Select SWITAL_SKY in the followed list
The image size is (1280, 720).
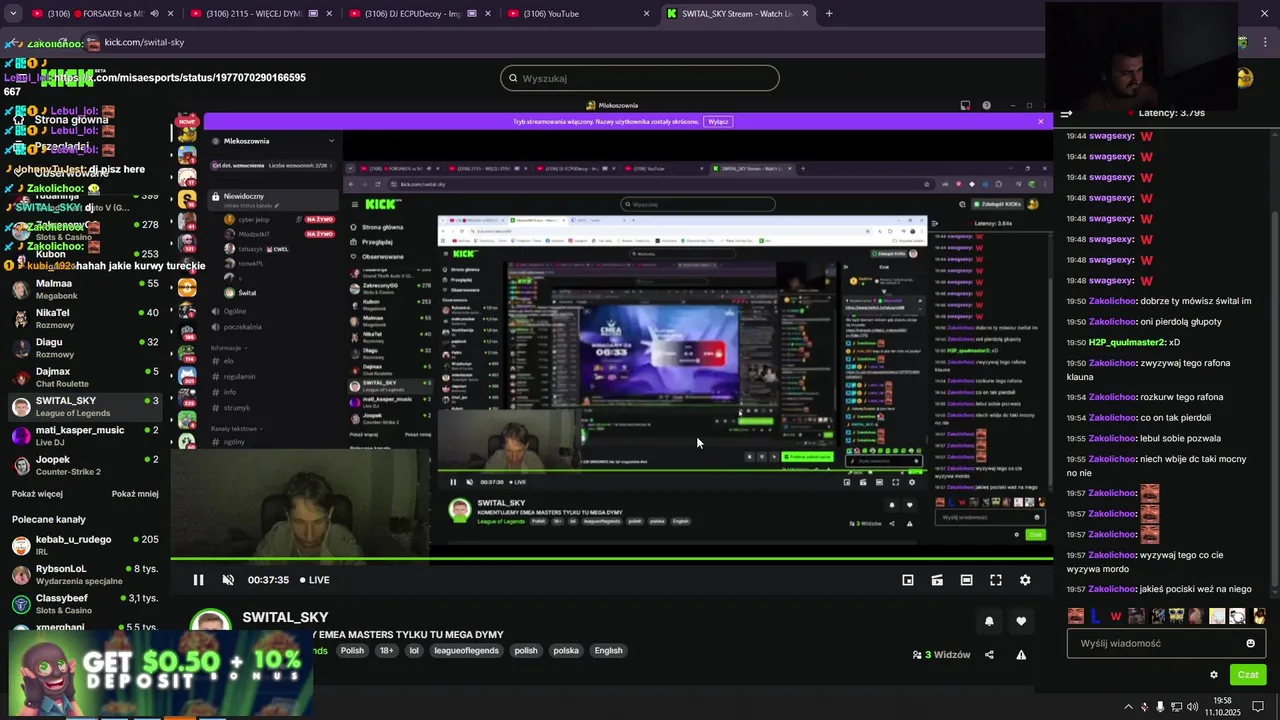point(85,407)
